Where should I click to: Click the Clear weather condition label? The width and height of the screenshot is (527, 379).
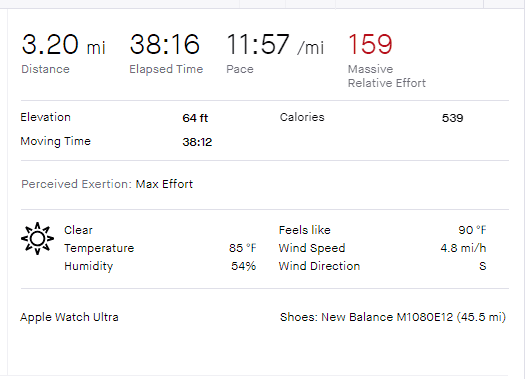78,230
